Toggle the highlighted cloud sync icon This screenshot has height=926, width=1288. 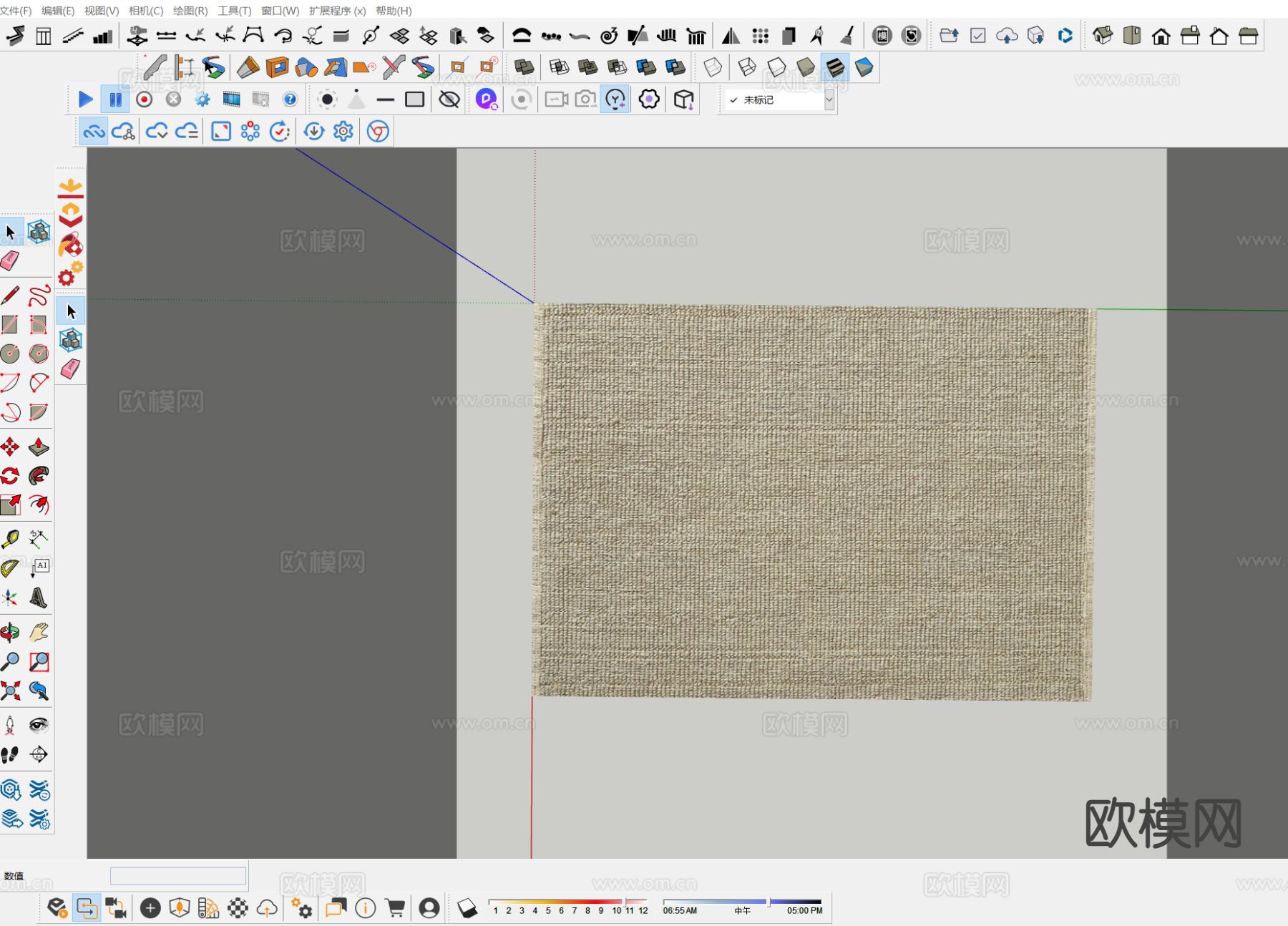[94, 132]
